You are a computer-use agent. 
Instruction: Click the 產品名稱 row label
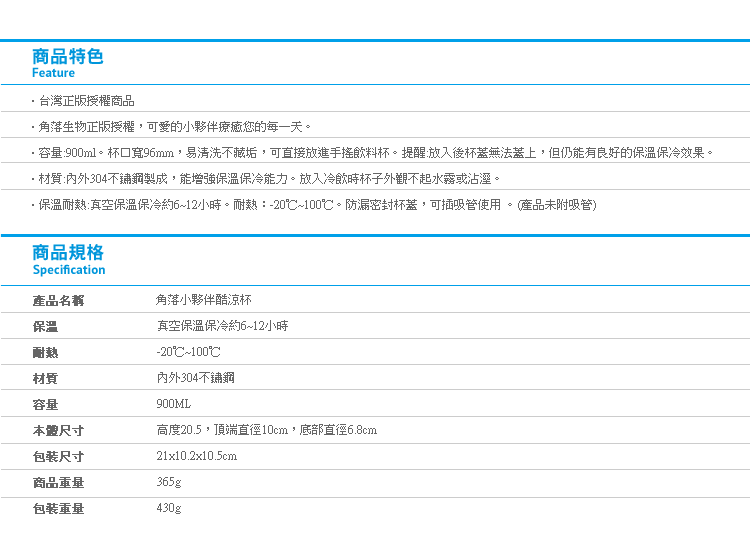click(x=58, y=301)
